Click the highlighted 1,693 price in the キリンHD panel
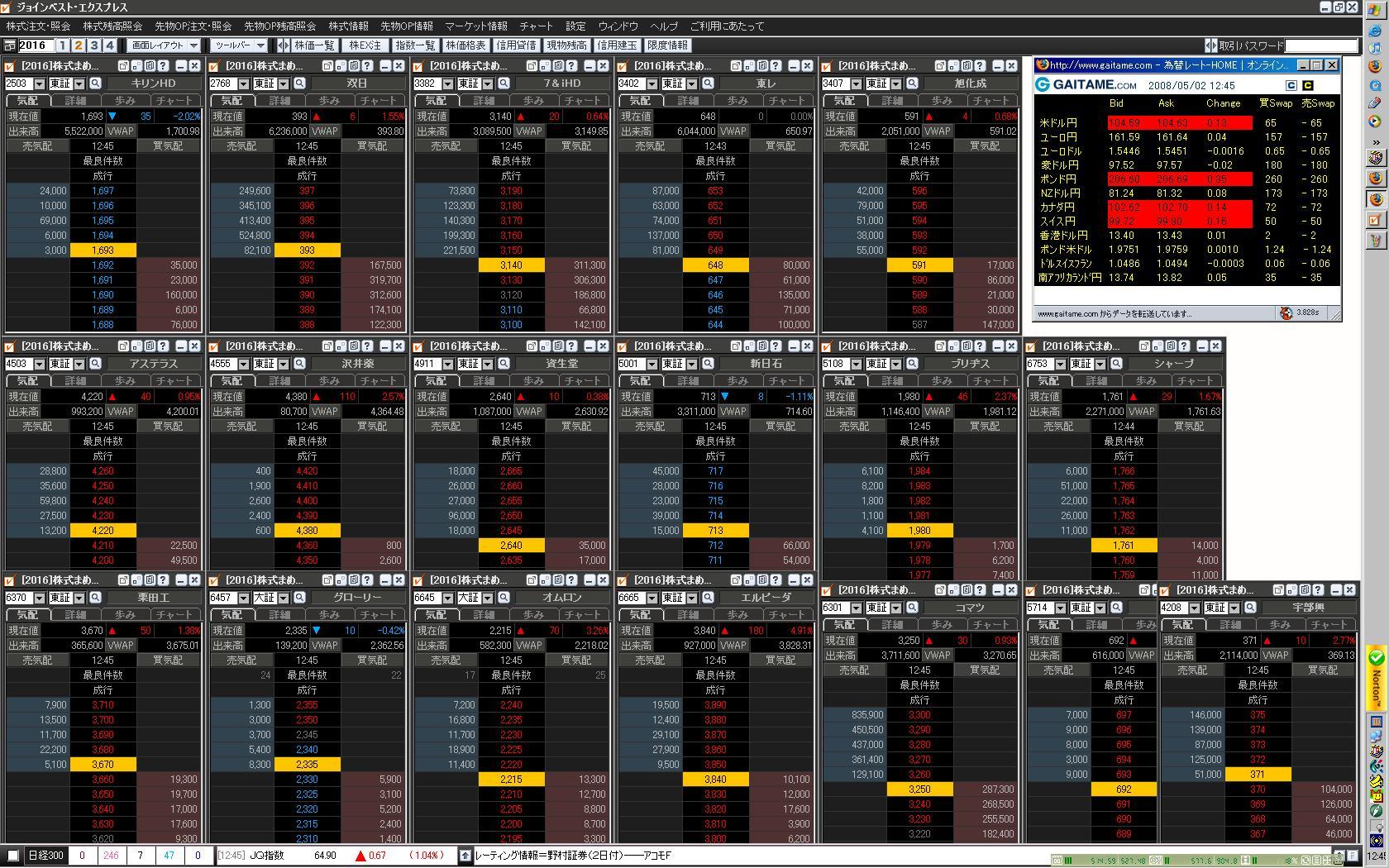This screenshot has height=868, width=1389. 103,250
